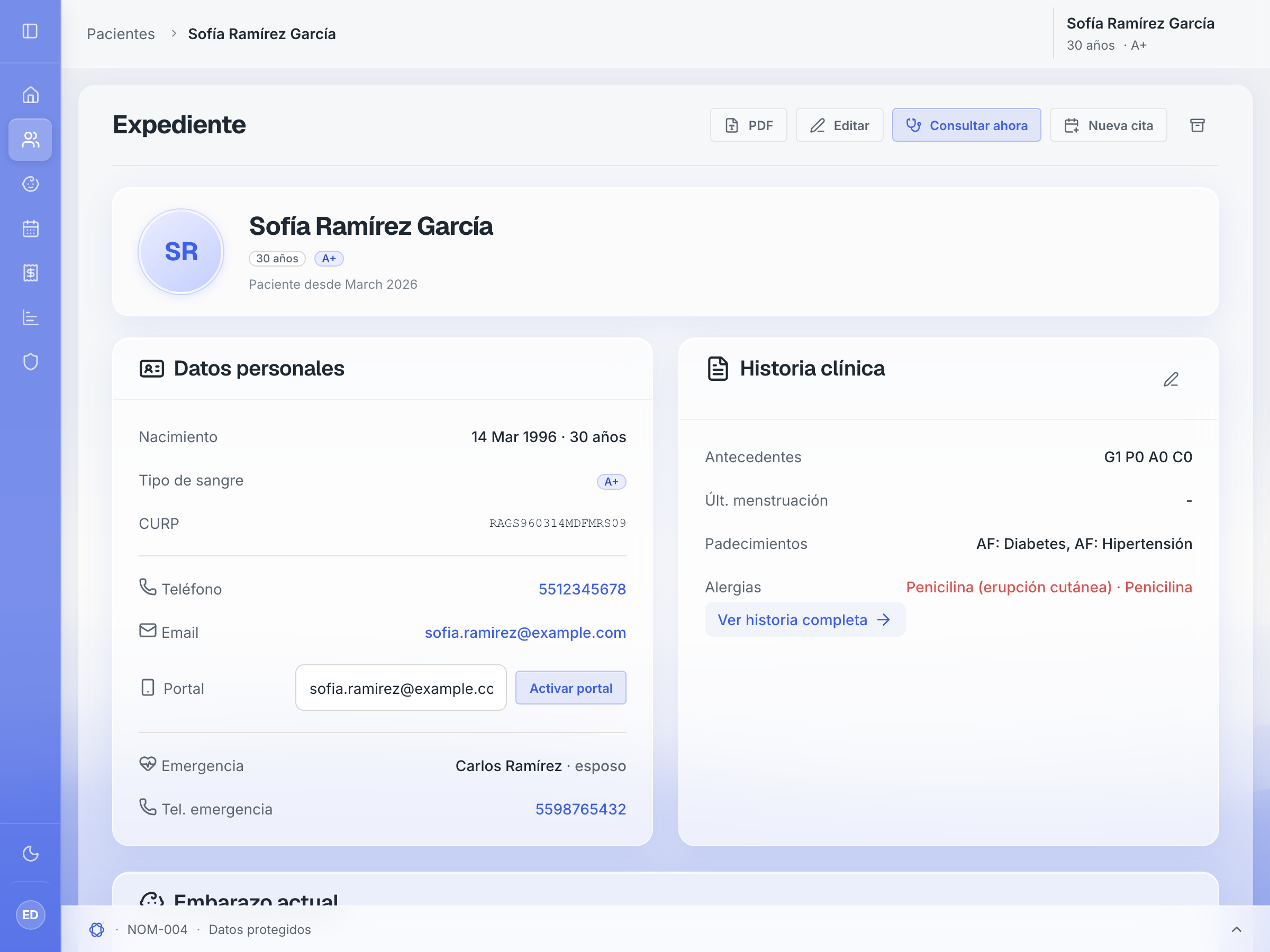Click AF: Diabetes, AF: Hipertensión text
Viewport: 1270px width, 952px height.
pos(1085,544)
